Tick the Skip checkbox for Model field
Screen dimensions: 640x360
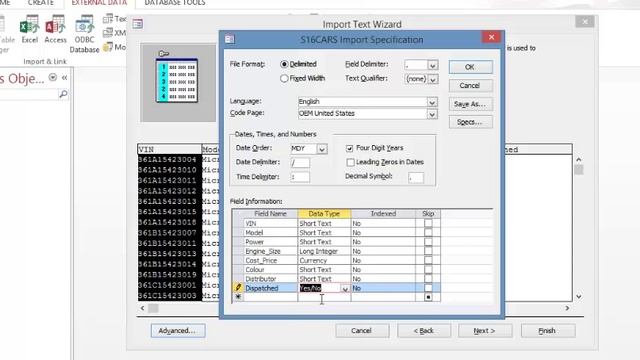point(428,233)
